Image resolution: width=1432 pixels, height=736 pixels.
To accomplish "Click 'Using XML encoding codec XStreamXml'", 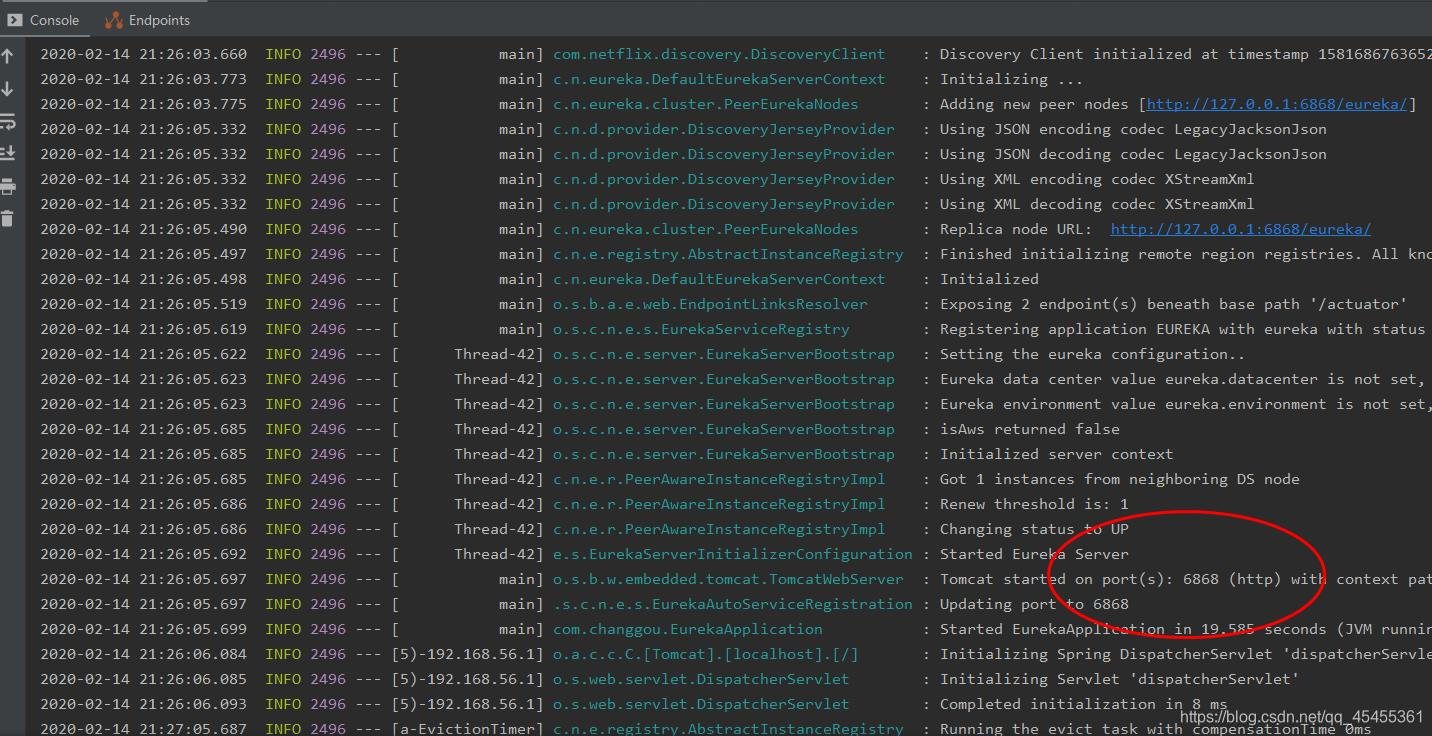I will pyautogui.click(x=1097, y=179).
